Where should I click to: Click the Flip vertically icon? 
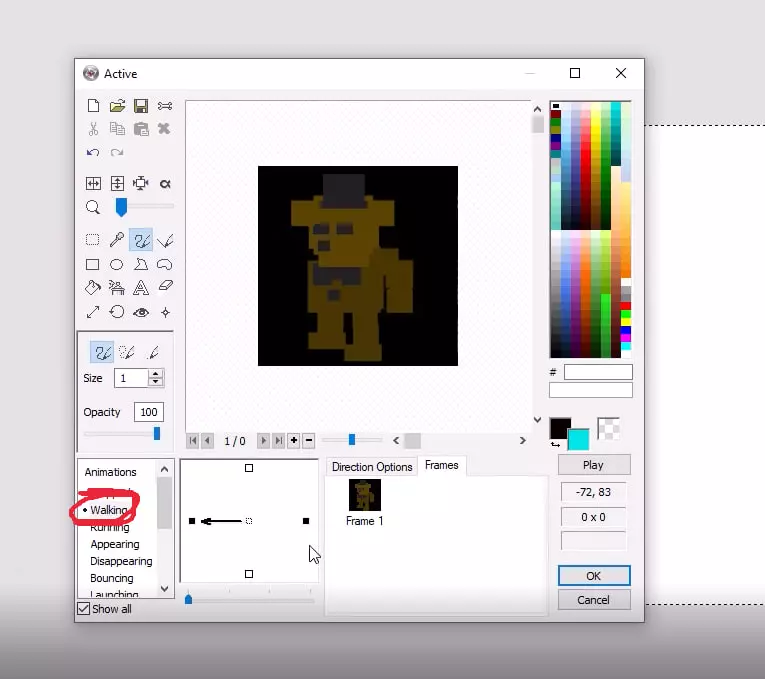117,183
